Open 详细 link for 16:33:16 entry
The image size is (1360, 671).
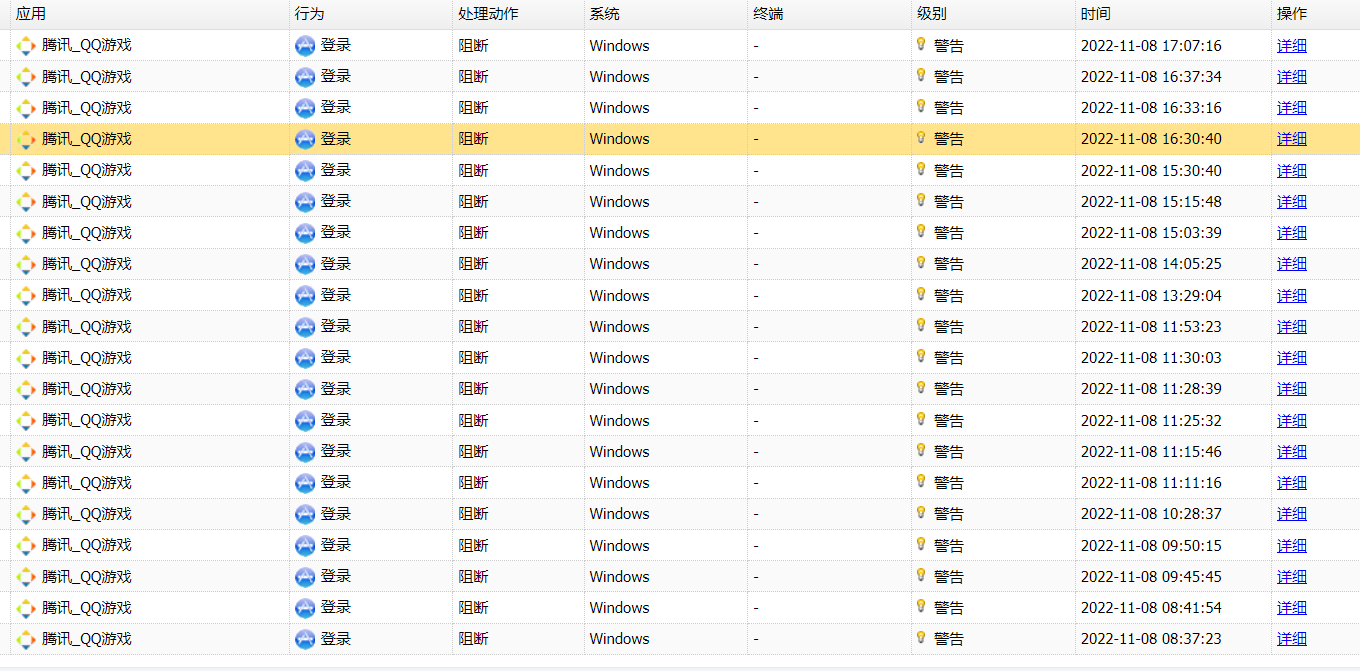tap(1292, 108)
